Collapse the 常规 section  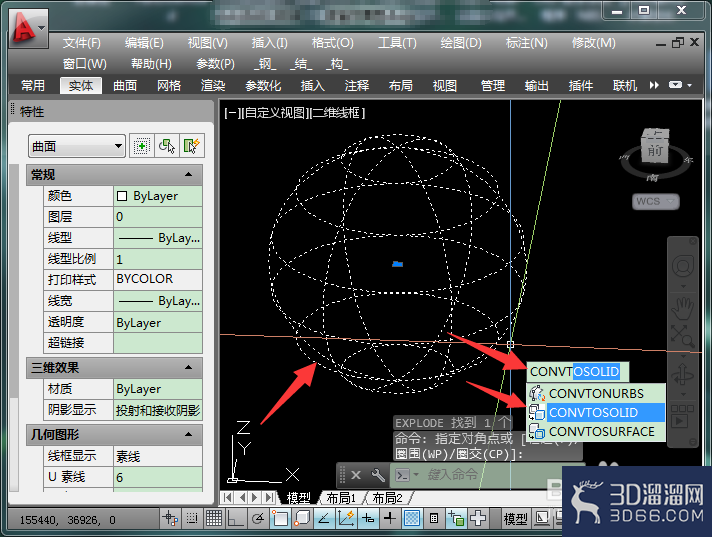tap(188, 174)
